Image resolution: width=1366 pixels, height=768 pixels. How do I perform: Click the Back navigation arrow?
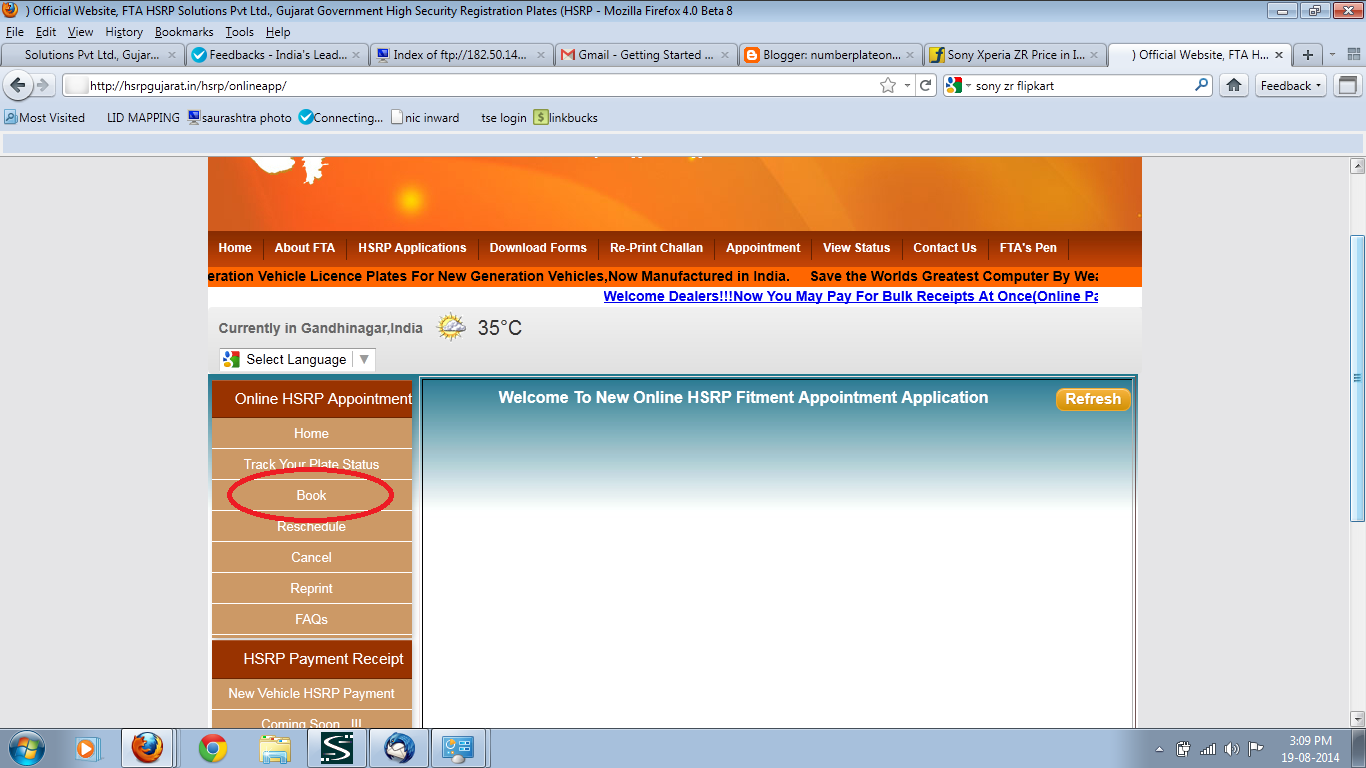tap(17, 85)
